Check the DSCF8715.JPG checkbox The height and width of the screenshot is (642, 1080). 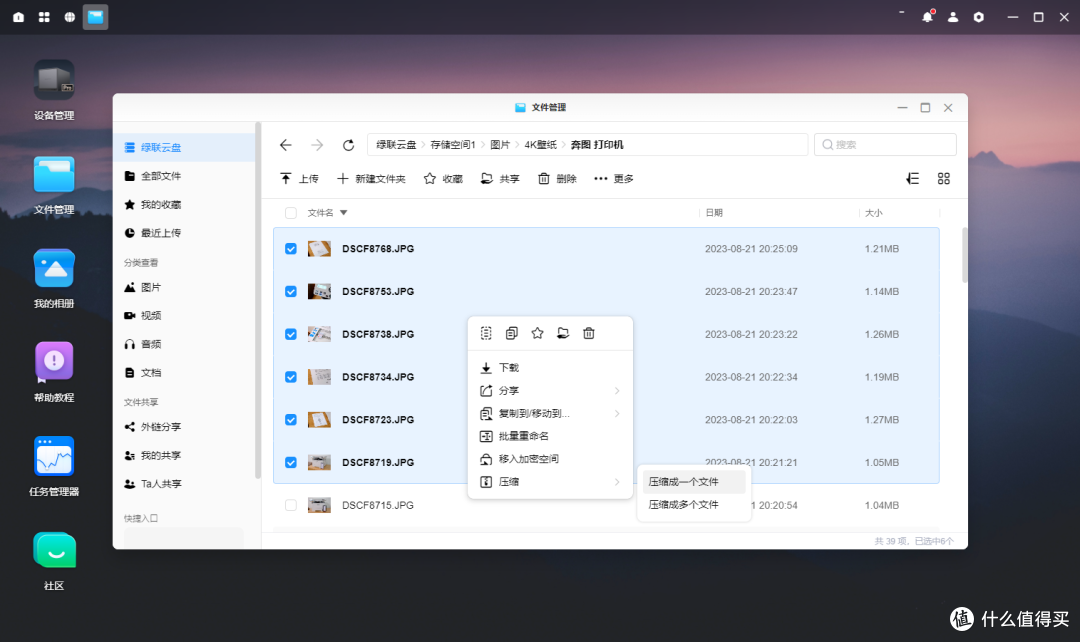tap(291, 505)
